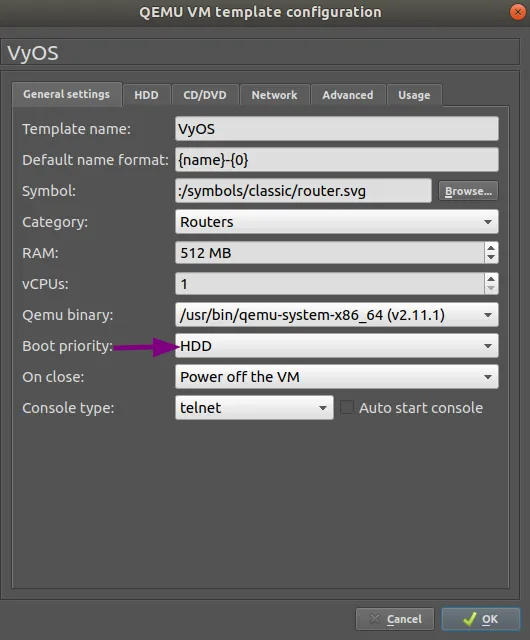The image size is (530, 640).
Task: Select the Advanced tab
Action: coord(348,95)
